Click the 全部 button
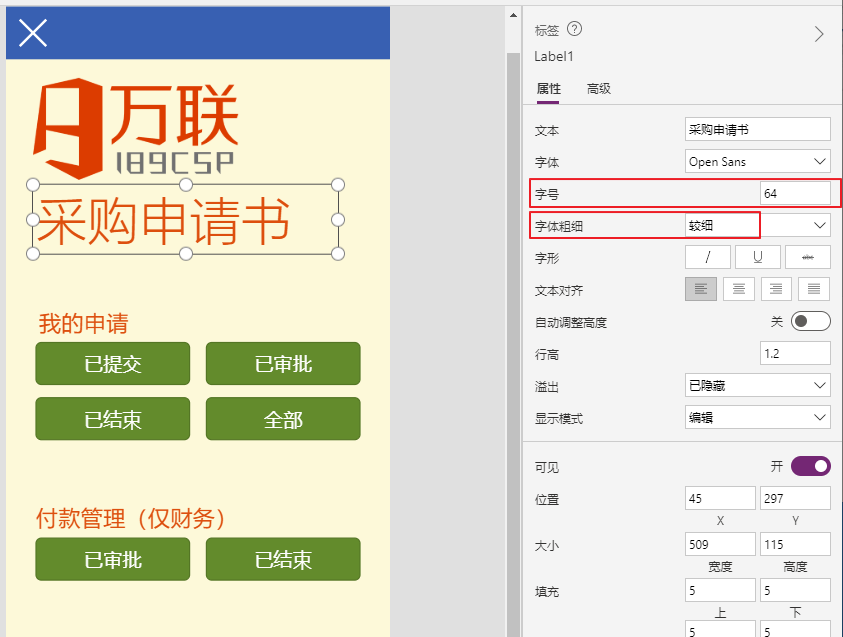 pyautogui.click(x=283, y=419)
